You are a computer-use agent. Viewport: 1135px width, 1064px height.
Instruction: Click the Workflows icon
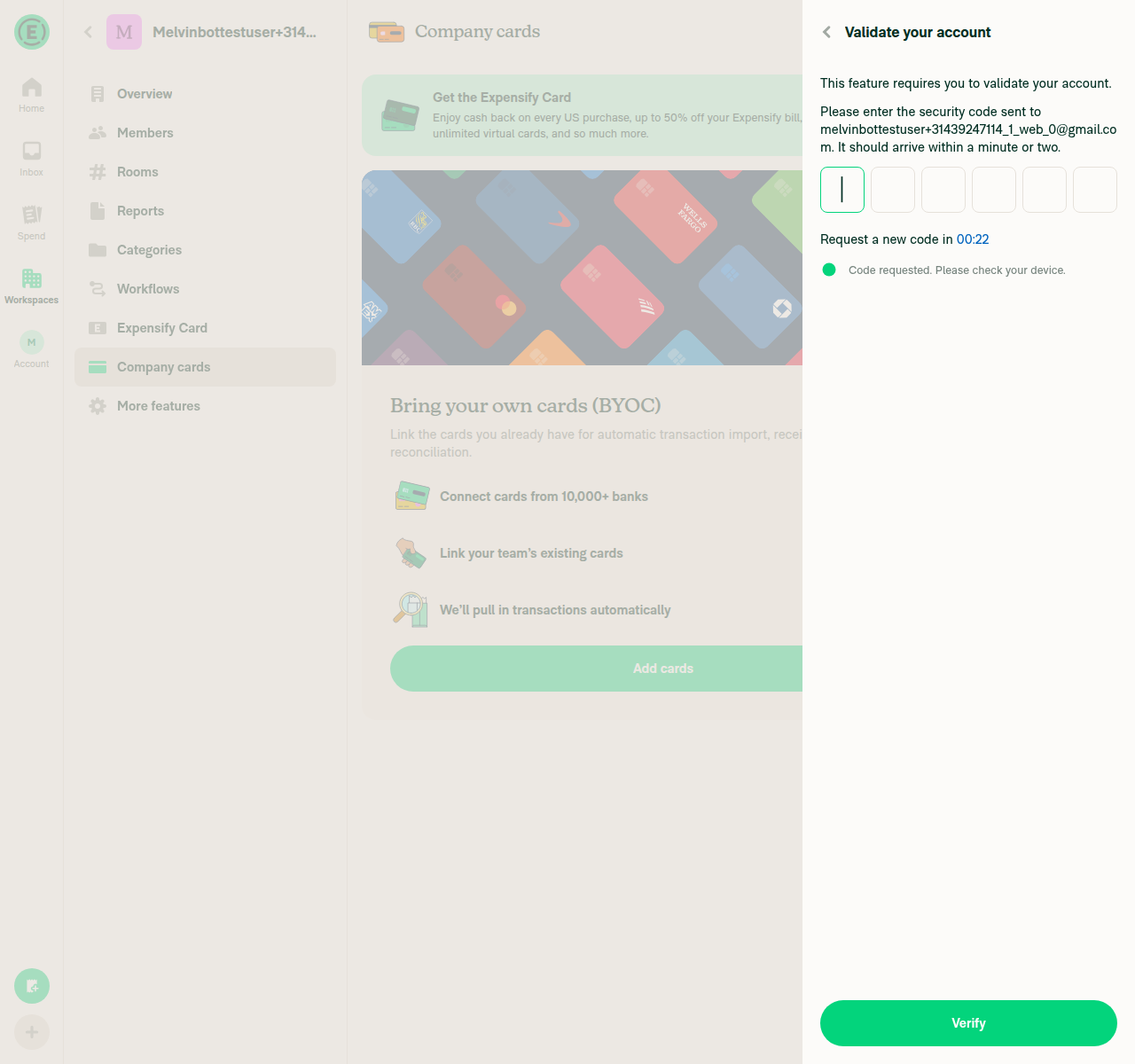[98, 289]
